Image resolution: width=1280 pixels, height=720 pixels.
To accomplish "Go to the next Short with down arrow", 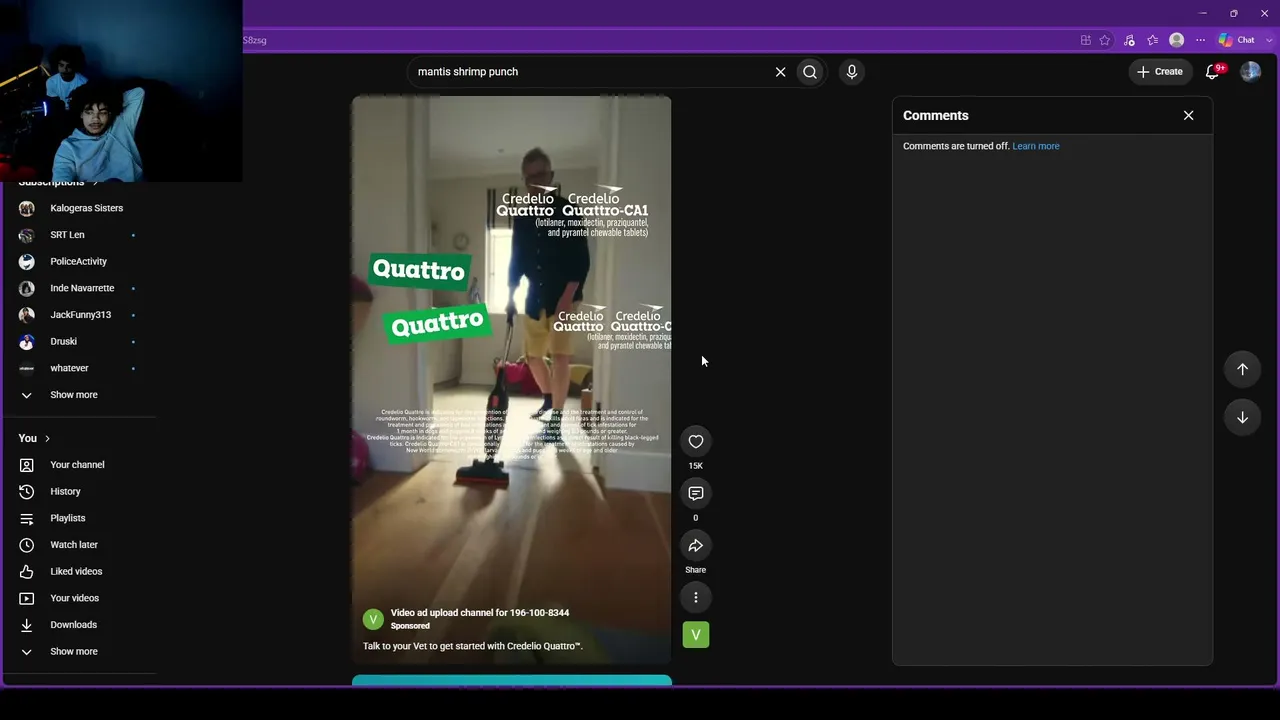I will [x=1242, y=417].
